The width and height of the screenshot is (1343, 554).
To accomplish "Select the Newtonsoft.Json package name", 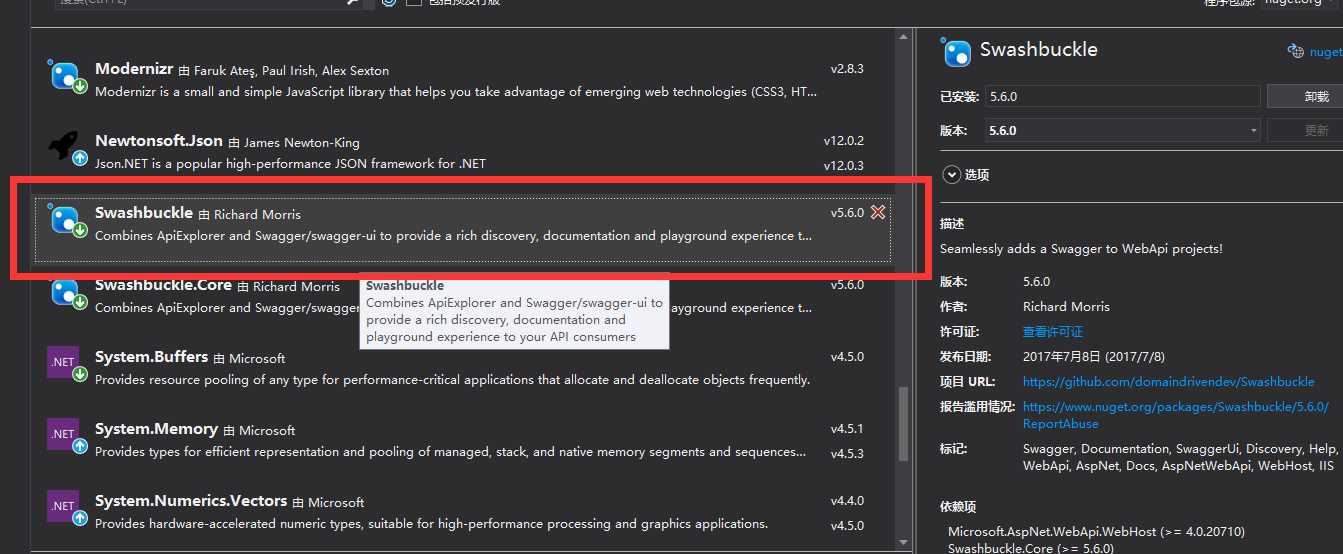I will point(159,141).
